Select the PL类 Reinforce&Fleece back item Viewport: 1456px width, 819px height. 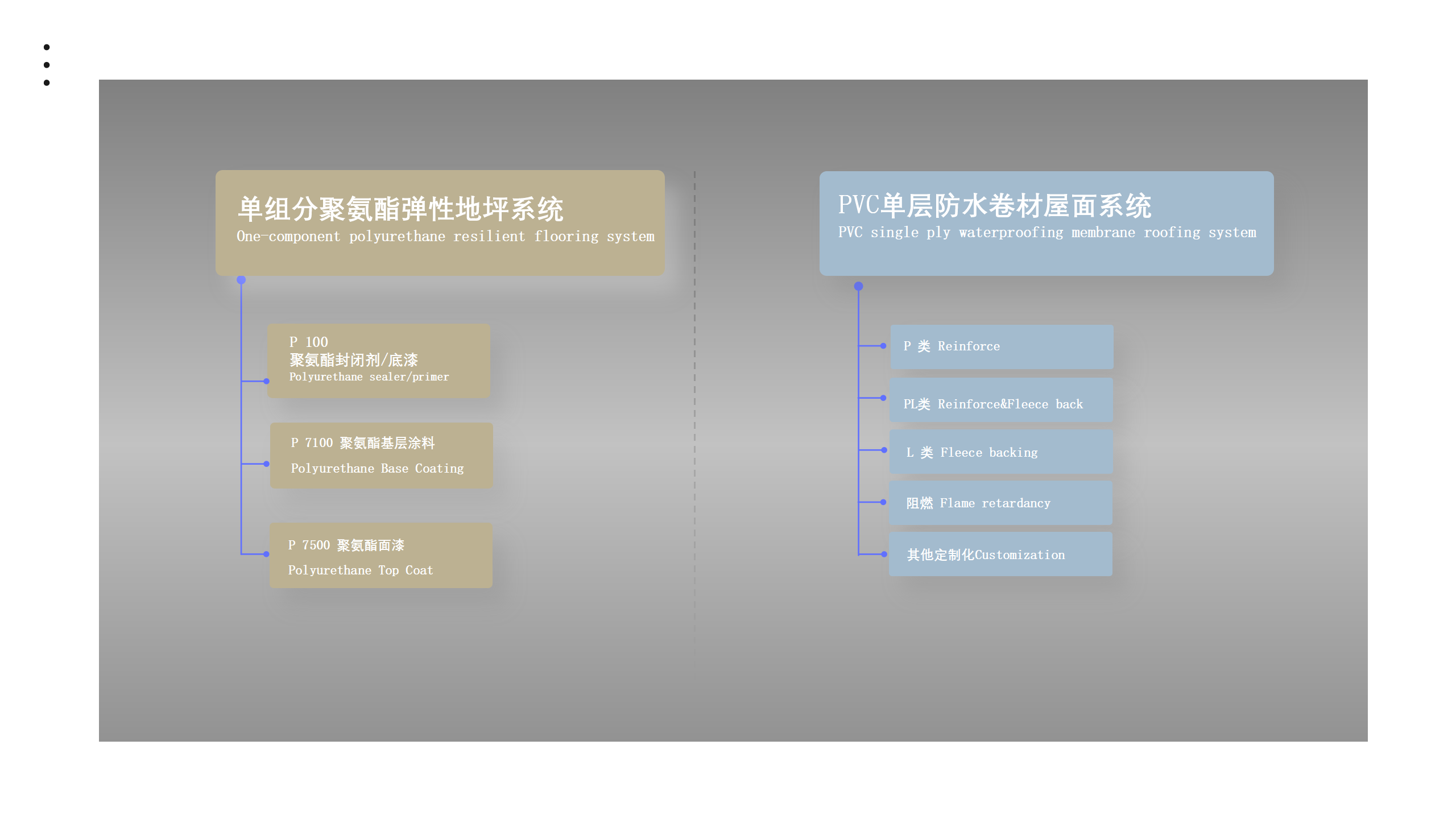tap(1000, 399)
